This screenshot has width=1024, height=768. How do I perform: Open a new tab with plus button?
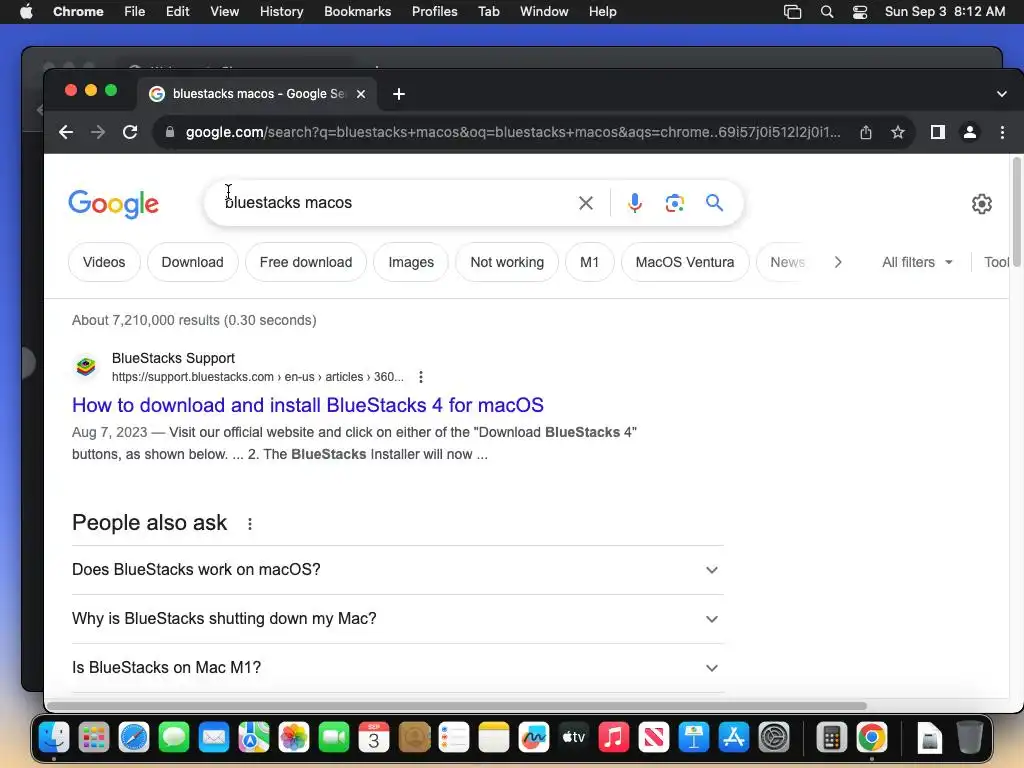click(x=398, y=94)
